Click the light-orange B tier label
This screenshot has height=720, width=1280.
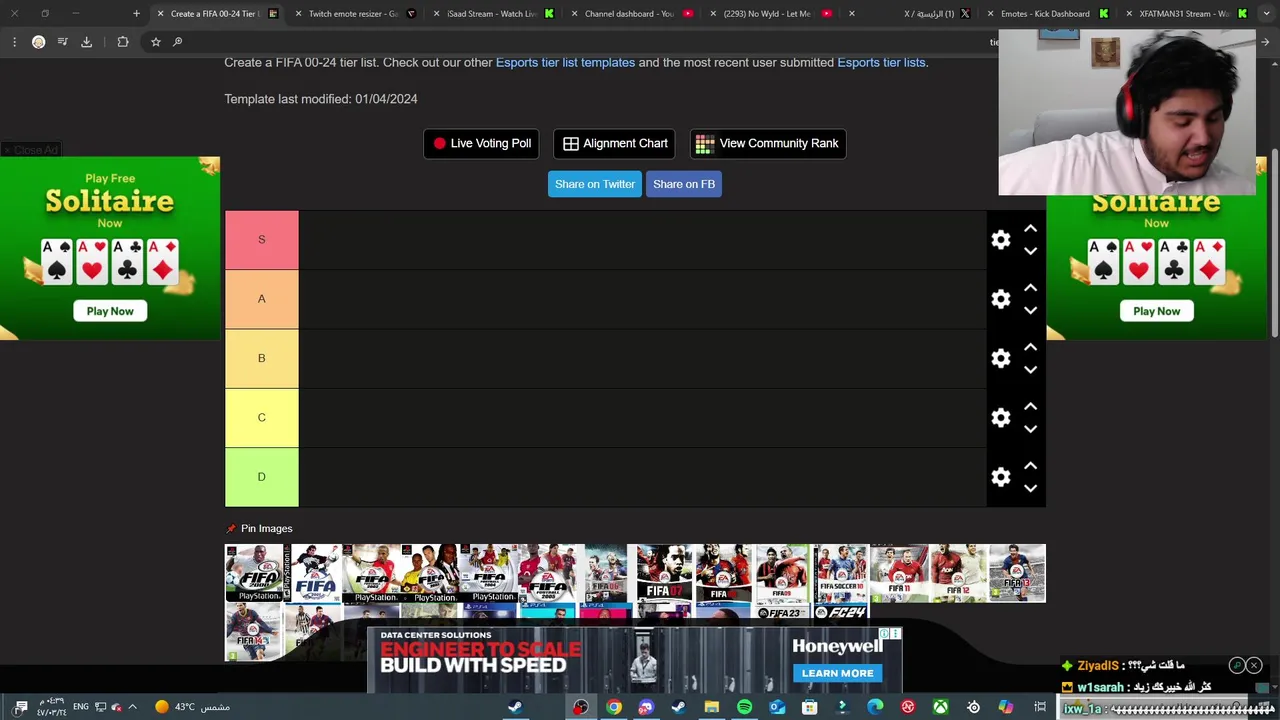(x=262, y=358)
